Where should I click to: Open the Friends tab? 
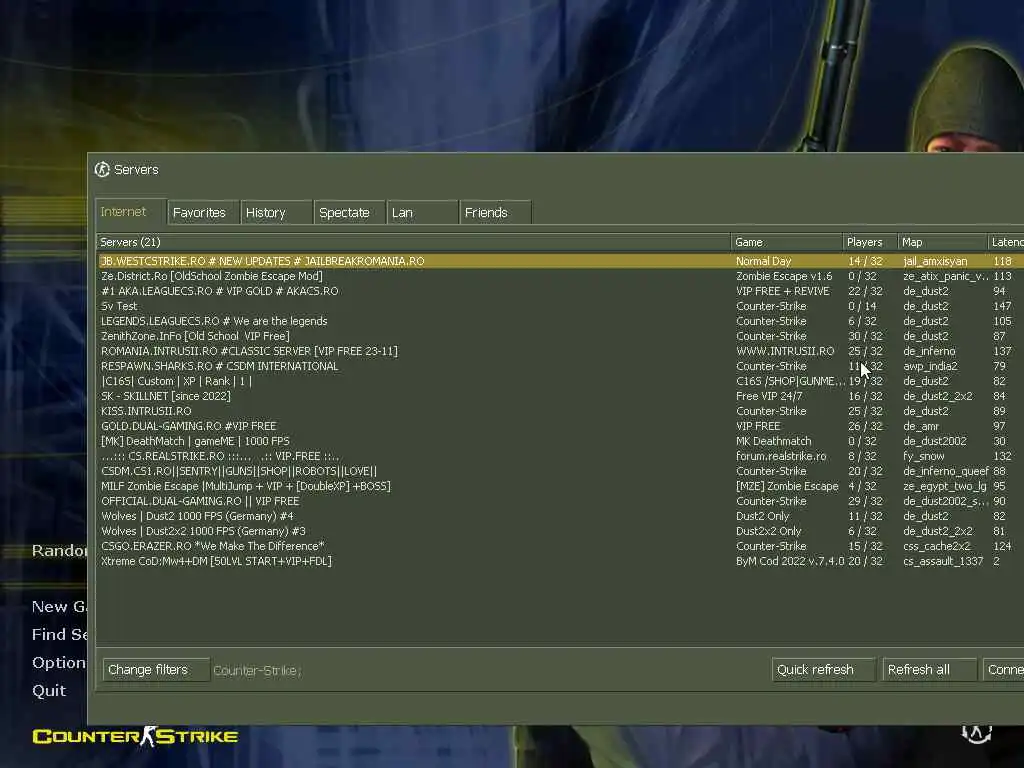pos(495,213)
